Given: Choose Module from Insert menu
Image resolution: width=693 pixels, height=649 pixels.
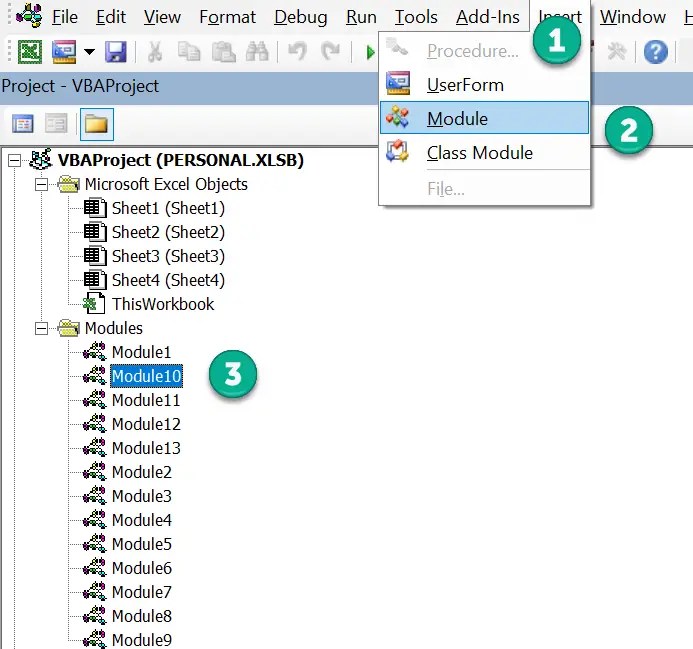Looking at the screenshot, I should (484, 118).
